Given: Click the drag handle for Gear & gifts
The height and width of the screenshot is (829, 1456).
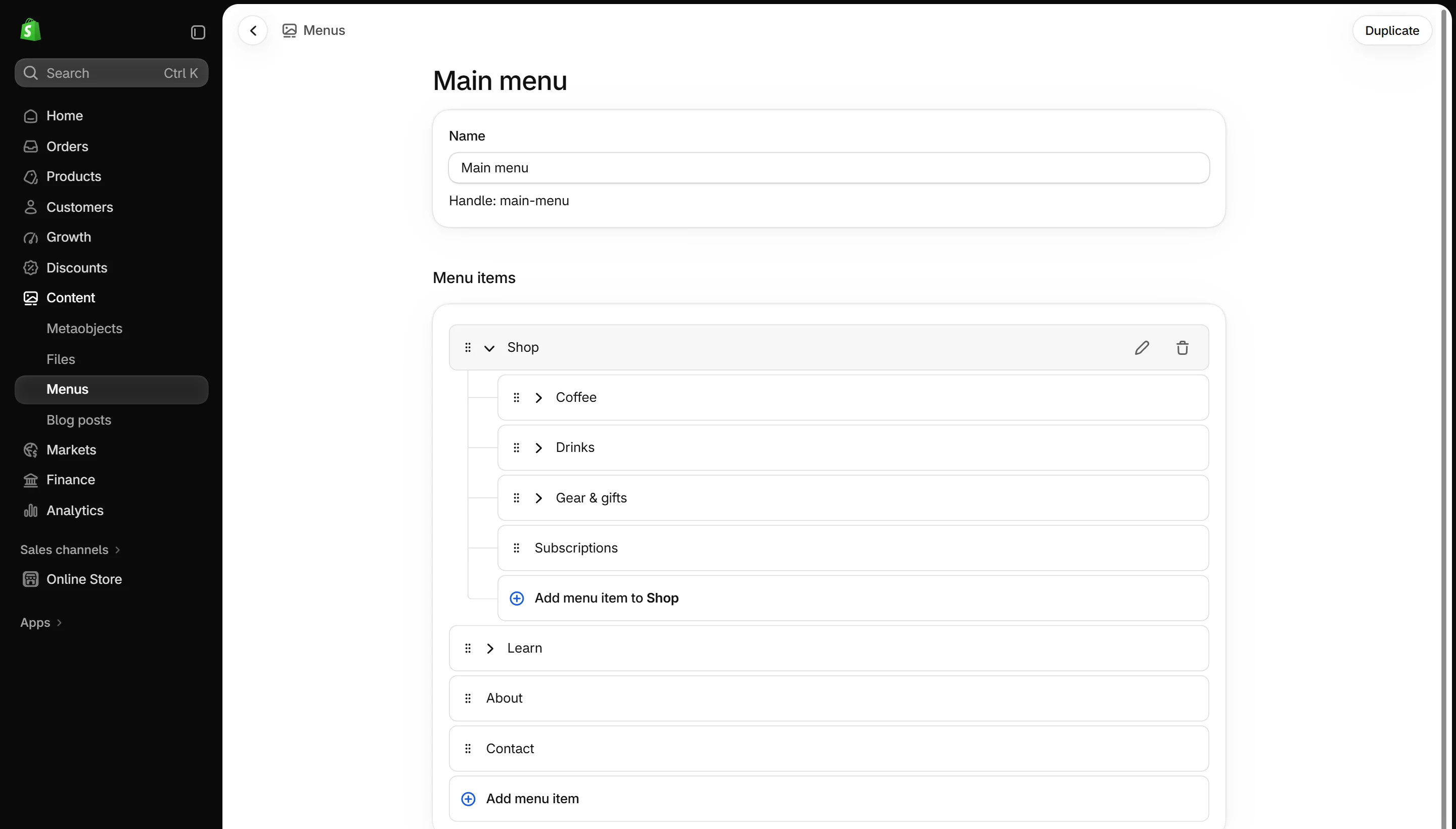Looking at the screenshot, I should (x=517, y=497).
